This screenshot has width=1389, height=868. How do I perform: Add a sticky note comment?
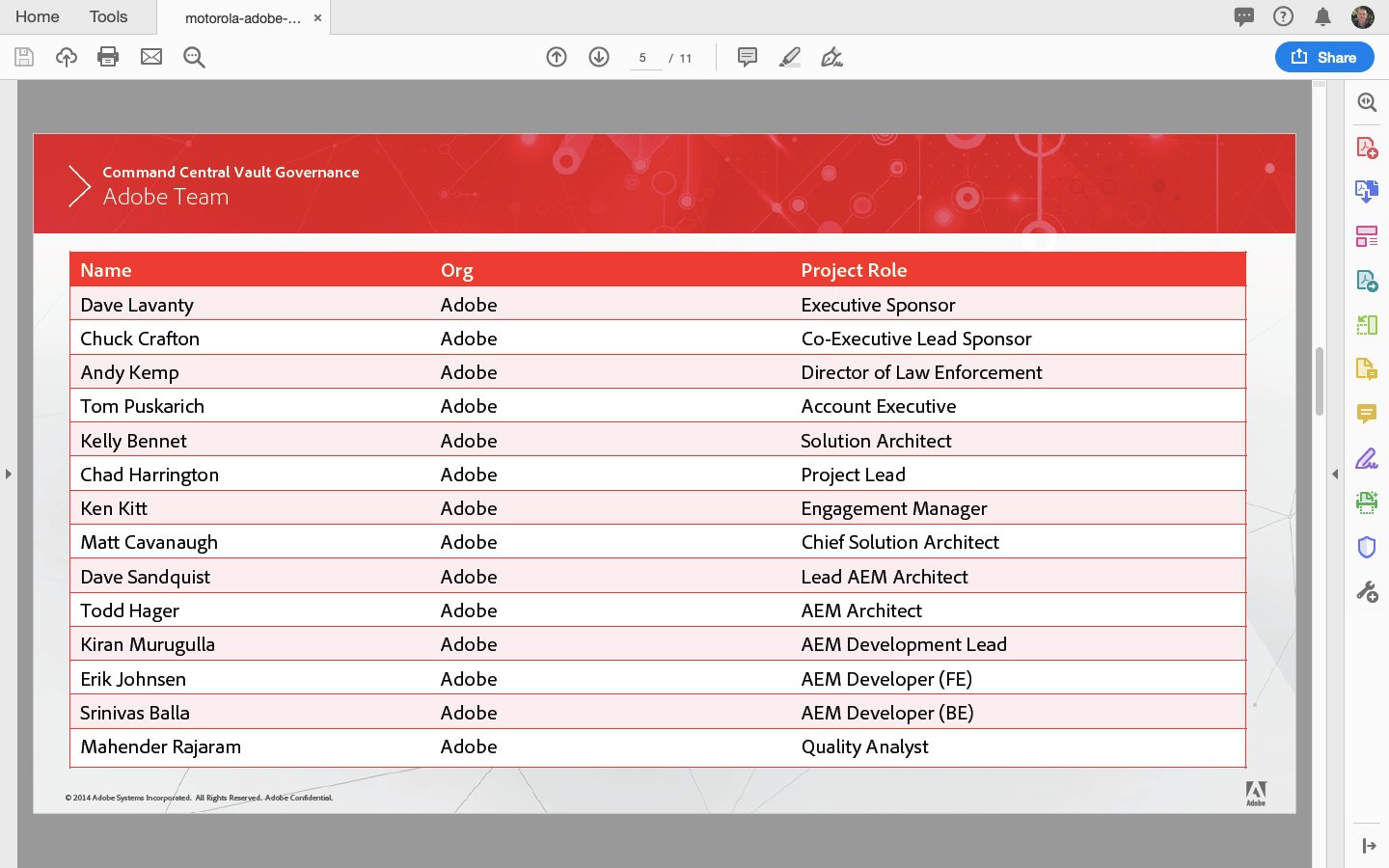point(748,57)
